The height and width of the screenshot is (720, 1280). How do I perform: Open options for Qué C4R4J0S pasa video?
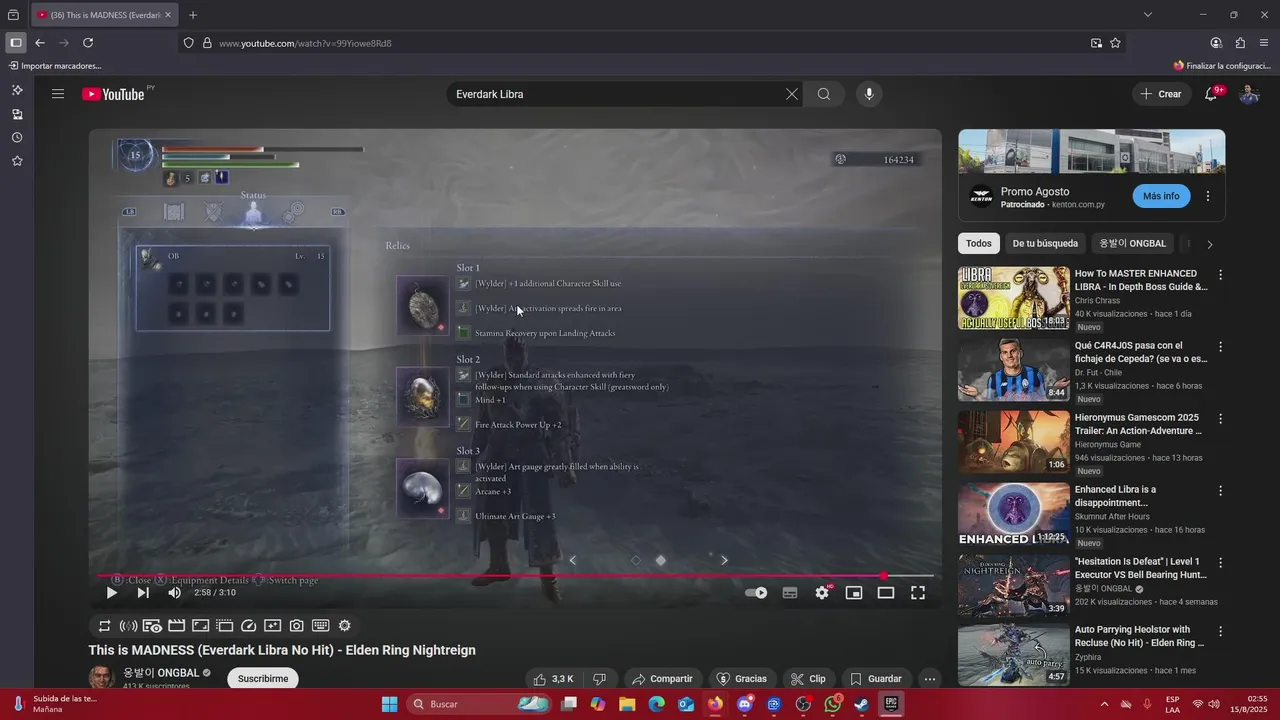coord(1220,346)
